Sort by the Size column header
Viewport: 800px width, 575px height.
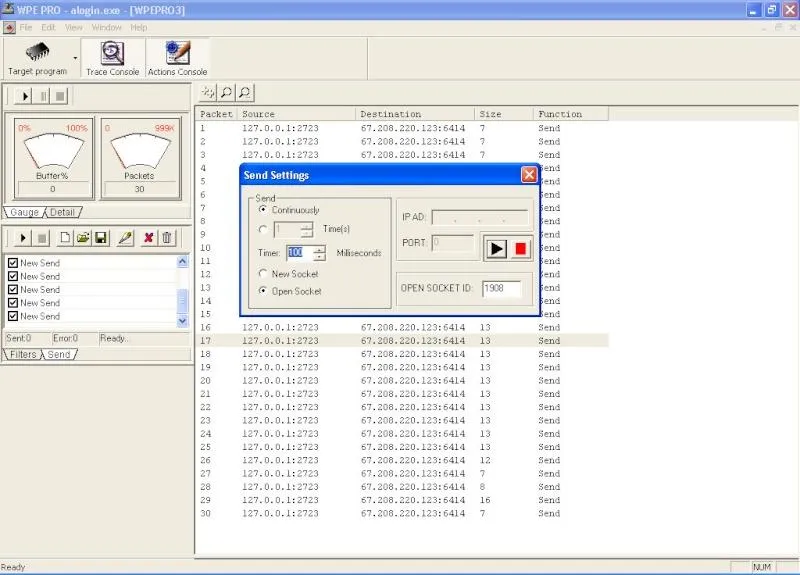tap(504, 114)
